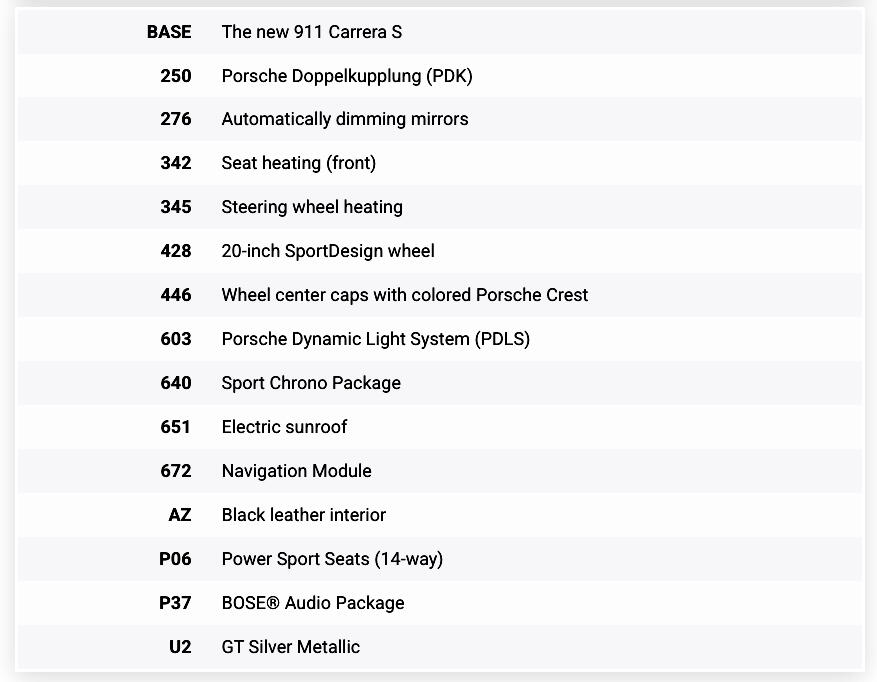Click the 20-inch SportDesign wheel entry
Screen dimensions: 877x682
pyautogui.click(x=328, y=251)
